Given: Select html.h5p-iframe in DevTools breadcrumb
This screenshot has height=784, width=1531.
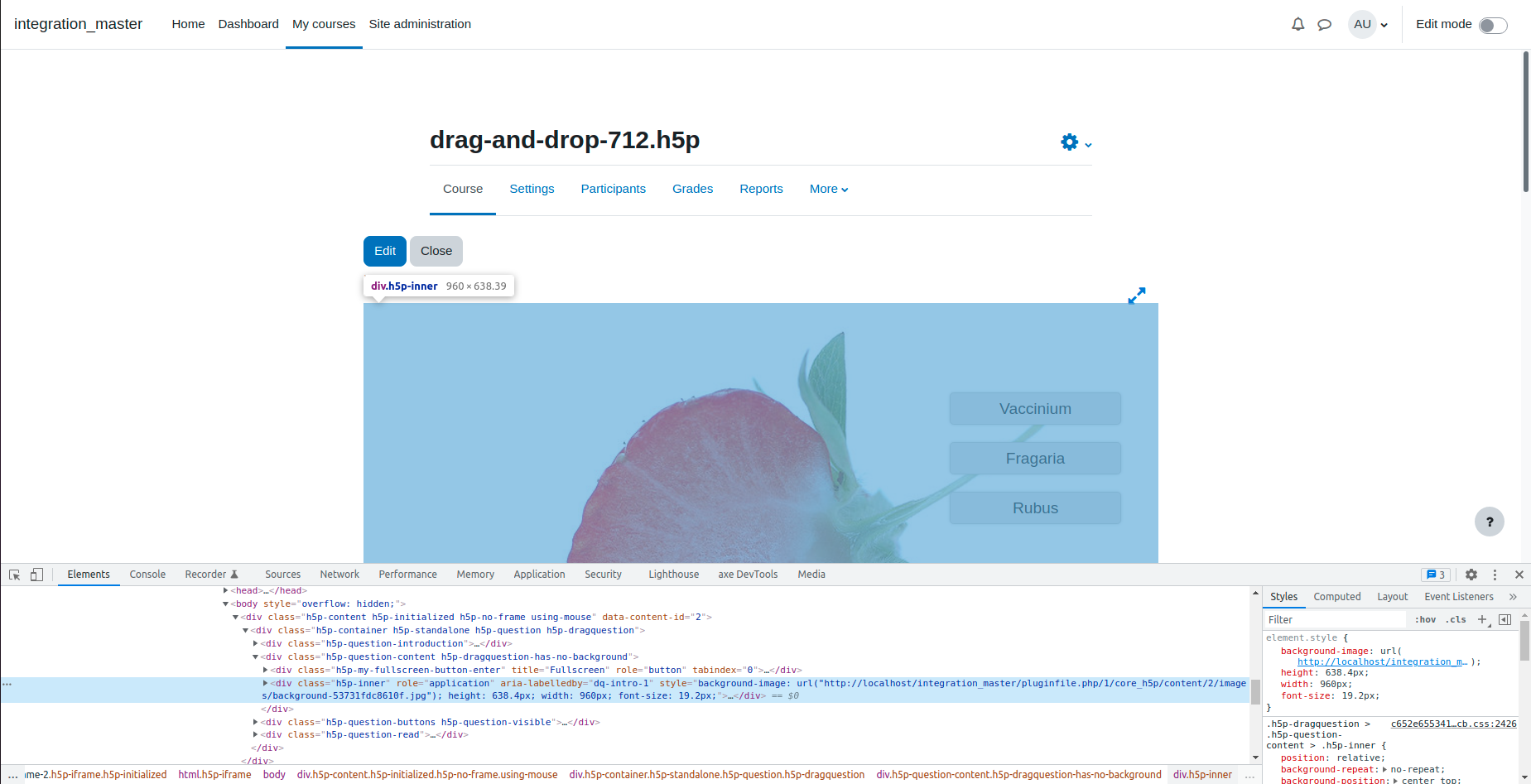Looking at the screenshot, I should pyautogui.click(x=214, y=775).
